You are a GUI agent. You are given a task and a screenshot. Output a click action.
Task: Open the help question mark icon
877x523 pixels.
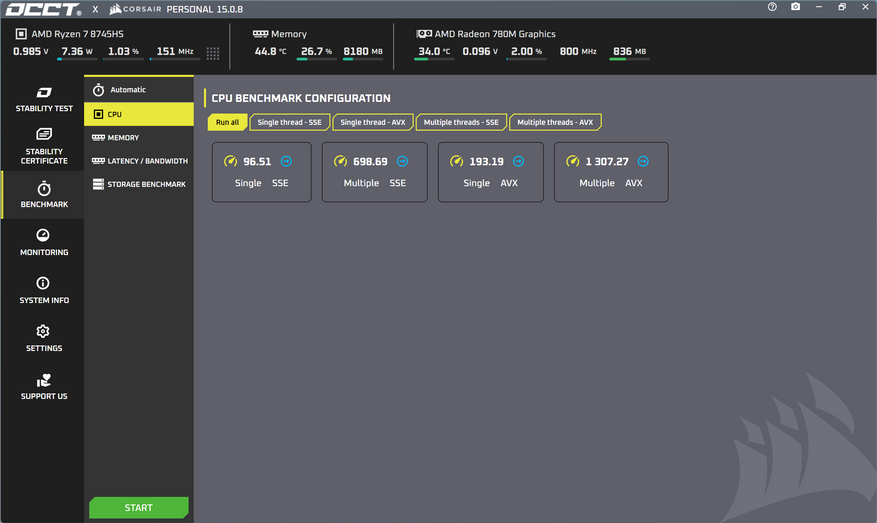[x=772, y=7]
